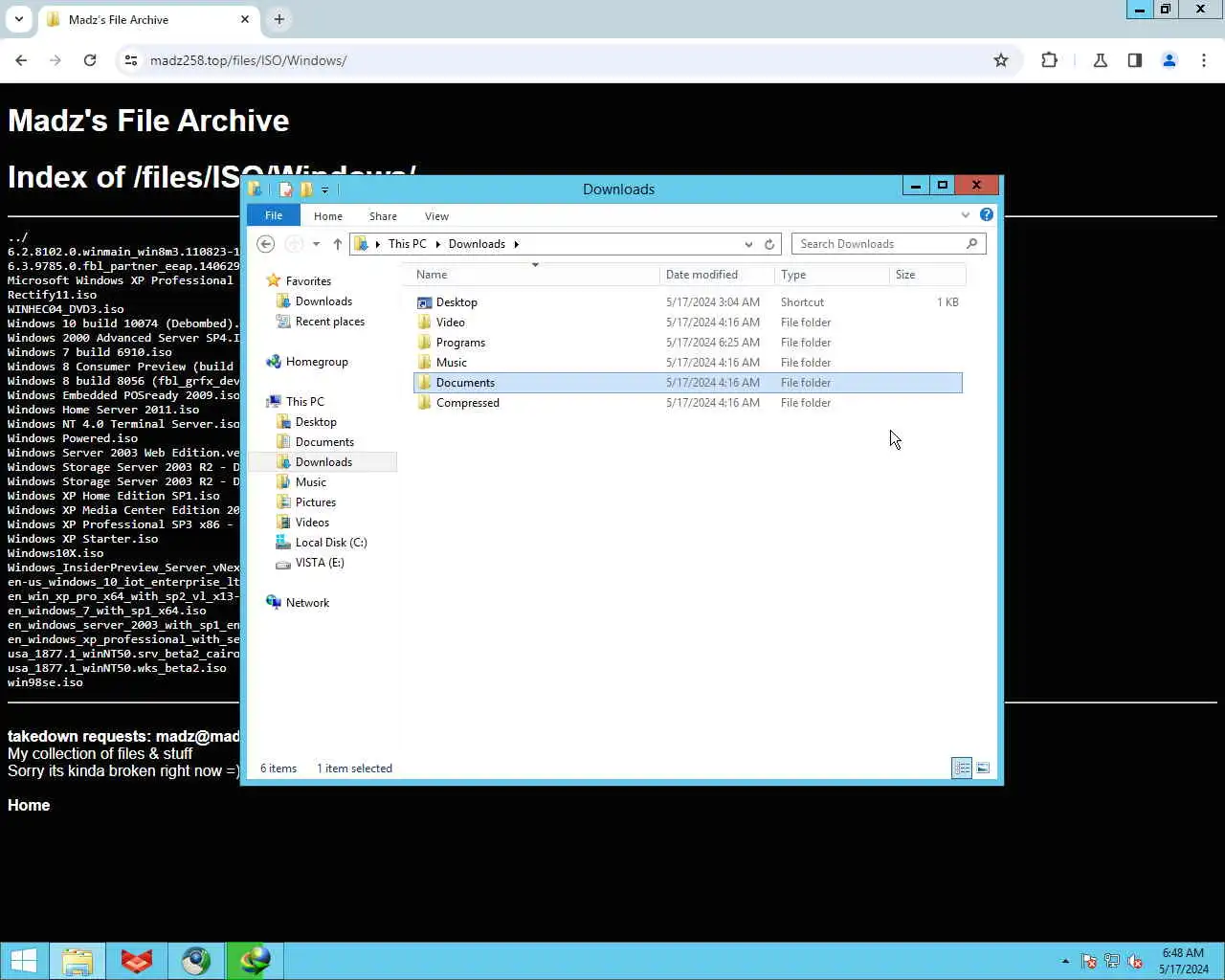Select the Programs folder

[687, 343]
